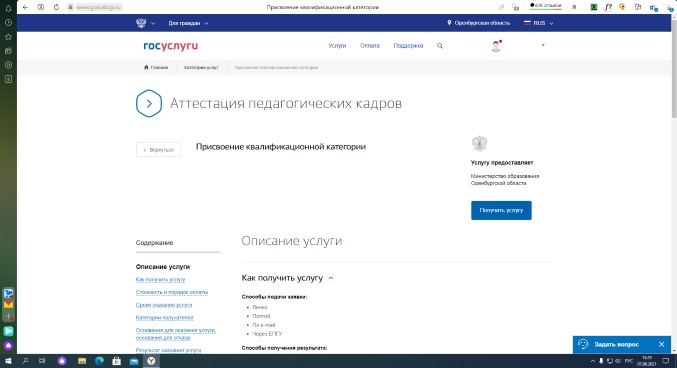This screenshot has height=368, width=677.
Task: Close the 'Задать вопрос' widget
Action: 661,345
